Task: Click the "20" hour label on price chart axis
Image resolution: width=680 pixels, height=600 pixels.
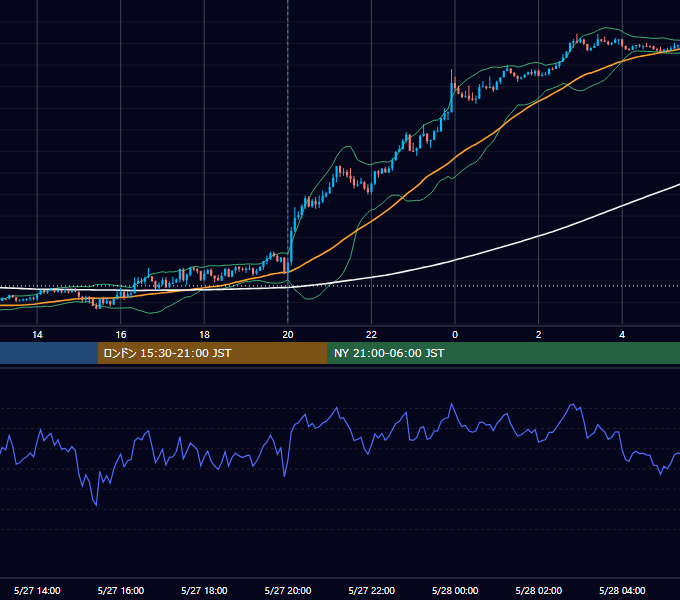Action: point(288,335)
